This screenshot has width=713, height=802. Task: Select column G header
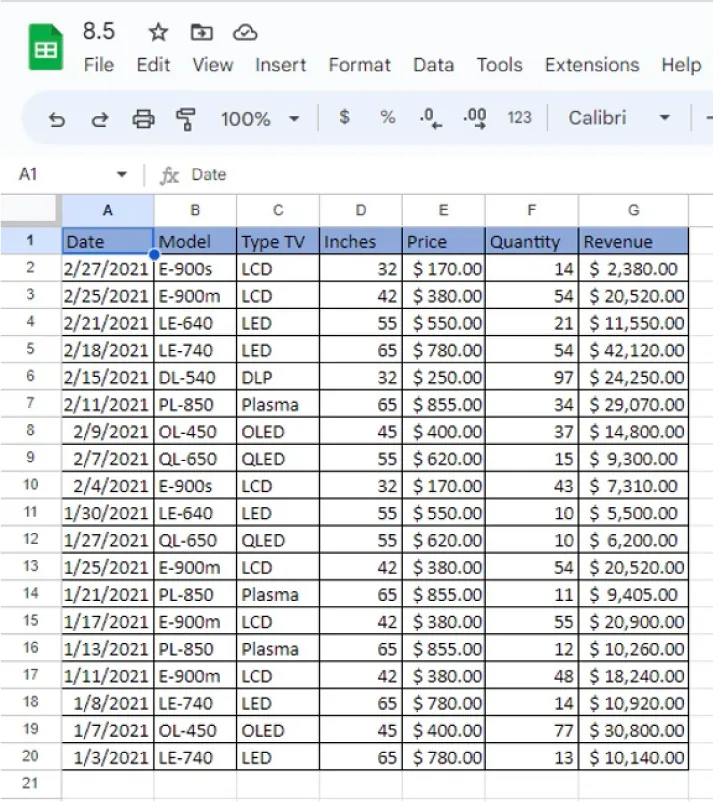click(x=633, y=210)
